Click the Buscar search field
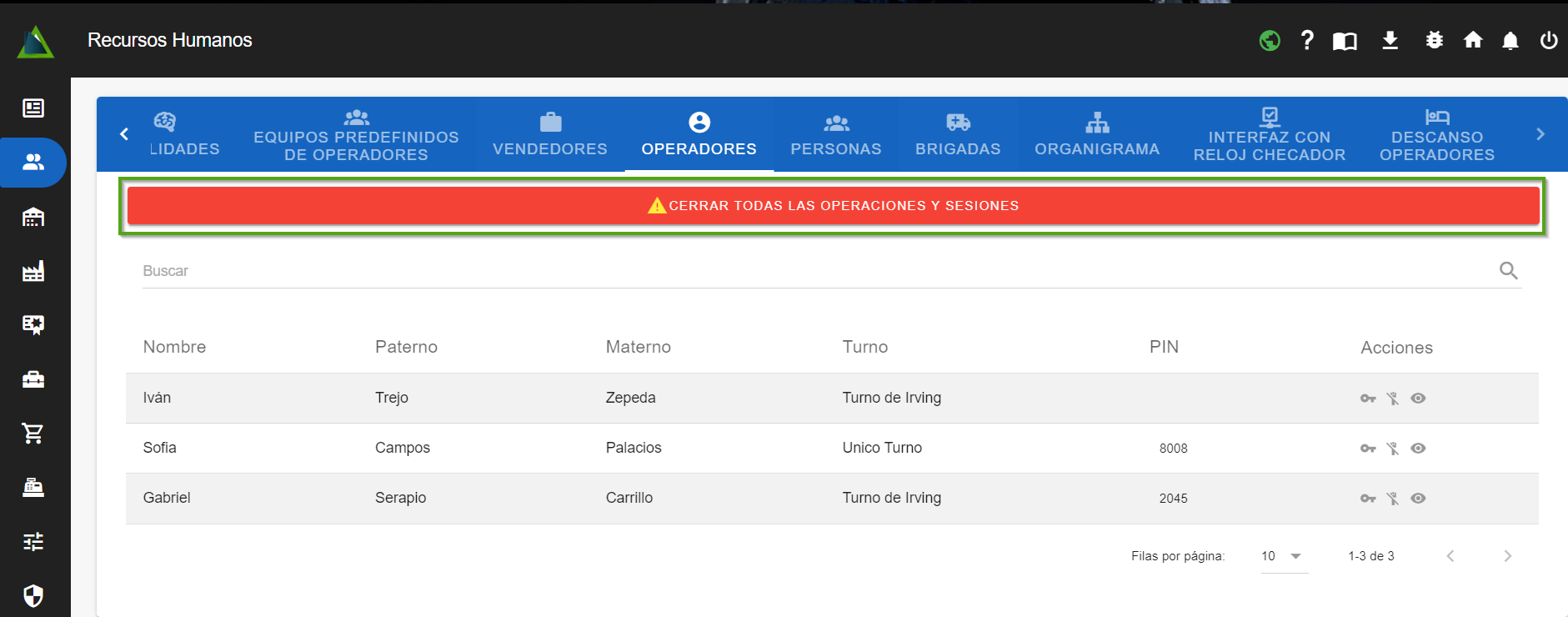This screenshot has width=1568, height=617. tap(817, 271)
